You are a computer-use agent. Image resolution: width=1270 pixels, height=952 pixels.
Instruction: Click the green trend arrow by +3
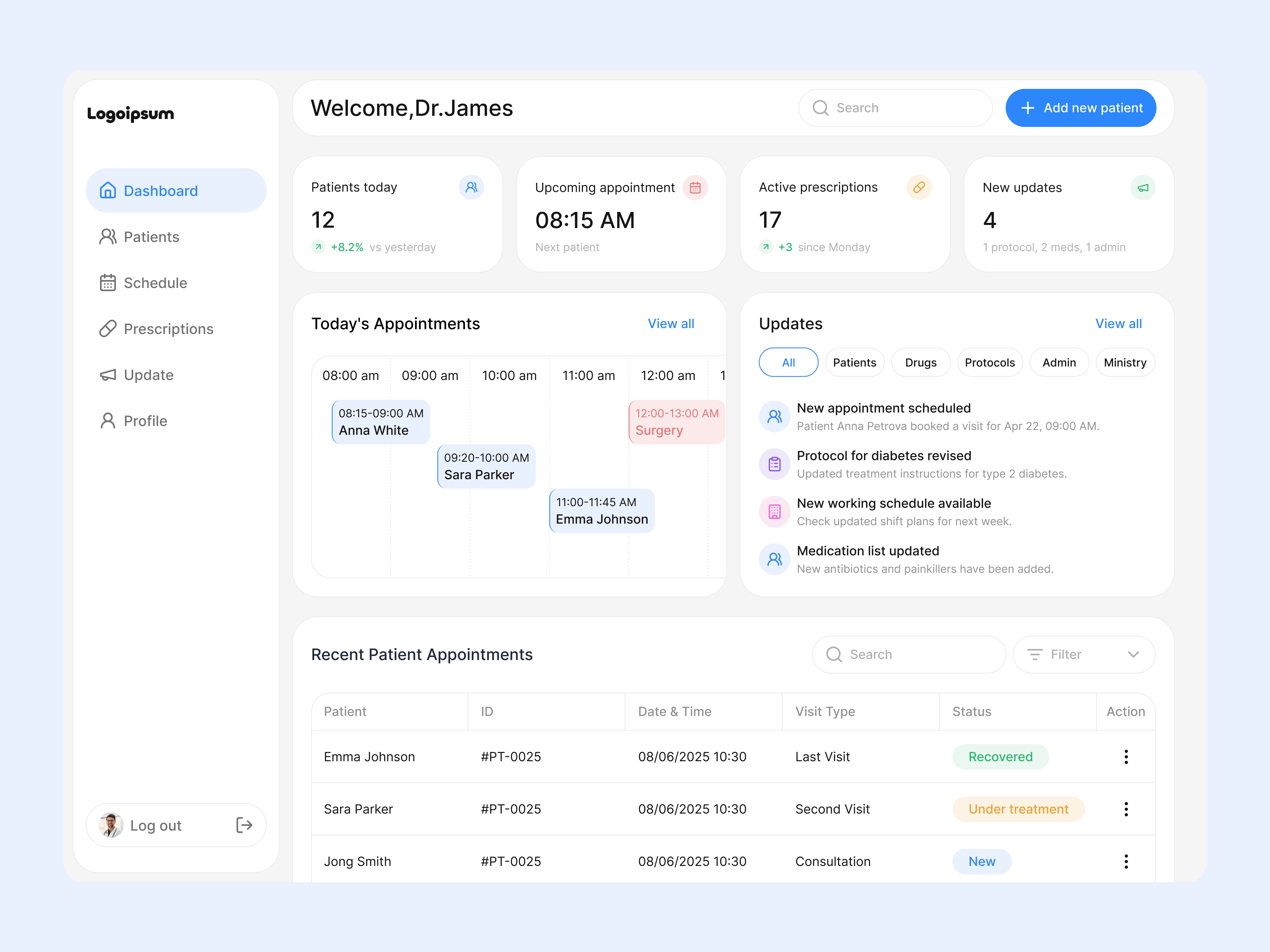(766, 247)
